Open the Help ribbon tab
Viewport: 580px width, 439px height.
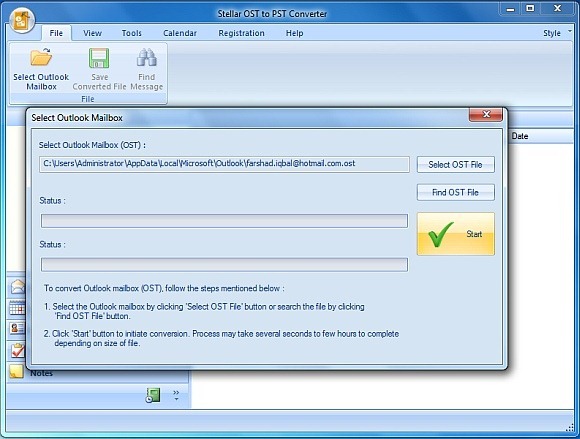294,33
